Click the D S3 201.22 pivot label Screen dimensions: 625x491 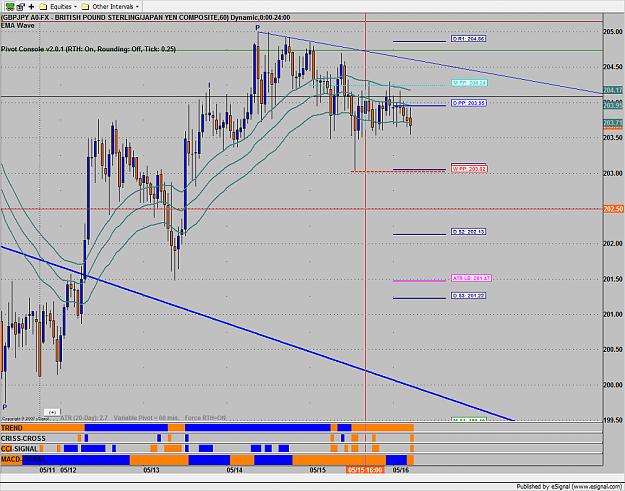pos(468,296)
